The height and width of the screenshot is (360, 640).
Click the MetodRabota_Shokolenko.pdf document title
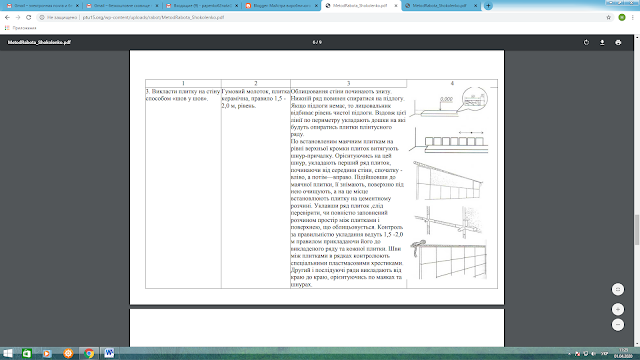(x=39, y=42)
